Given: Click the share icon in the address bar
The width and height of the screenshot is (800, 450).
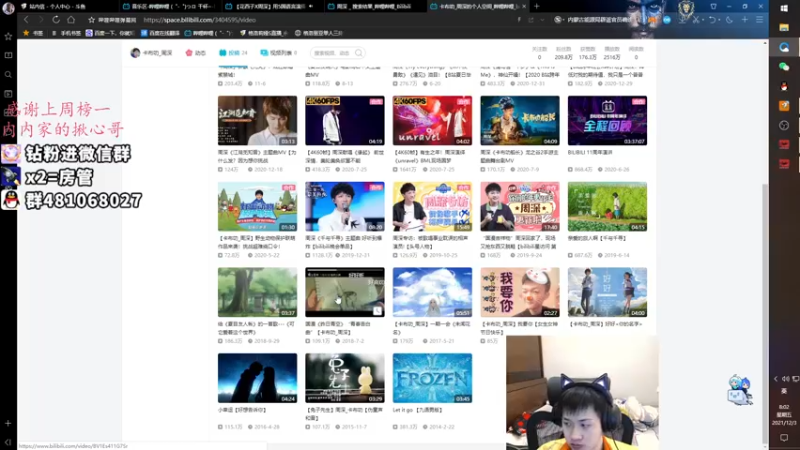Looking at the screenshot, I should pyautogui.click(x=531, y=19).
